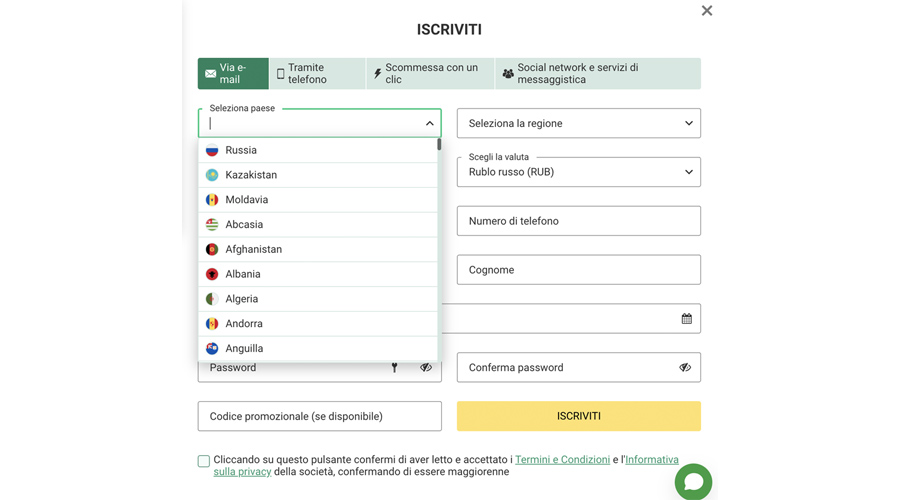Click the Andorra flag icon
This screenshot has height=500, width=900.
click(212, 323)
